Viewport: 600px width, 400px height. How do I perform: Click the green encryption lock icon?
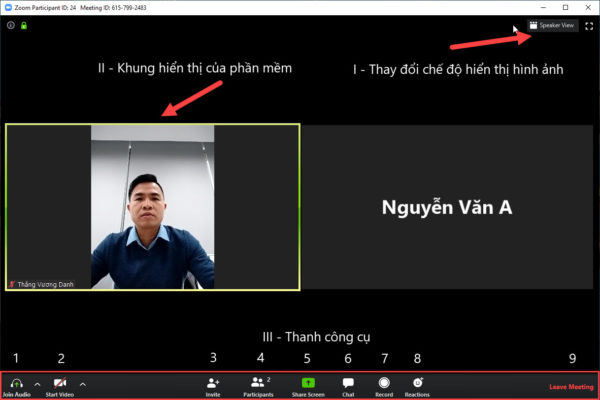[23, 25]
